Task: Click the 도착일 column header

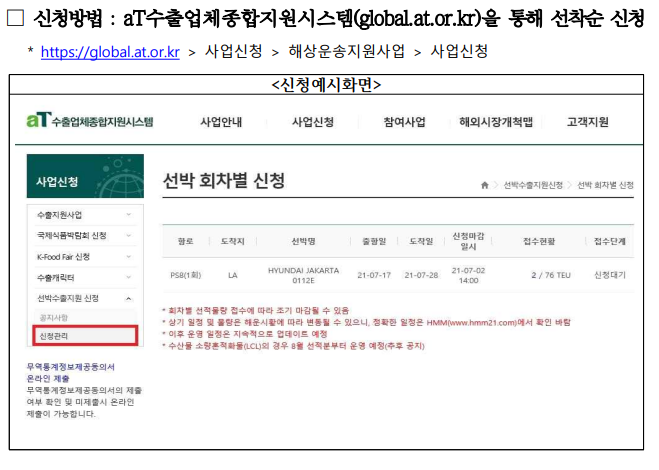Action: (x=421, y=241)
